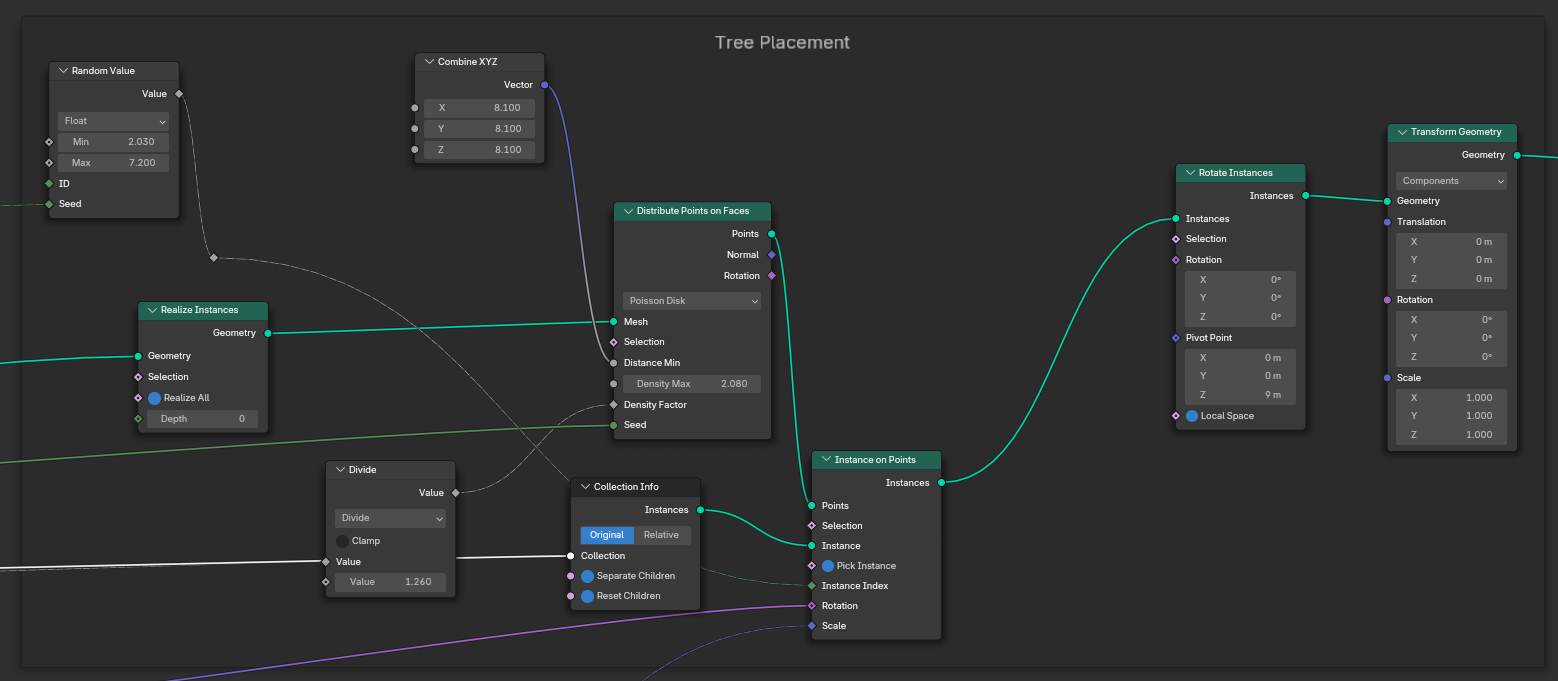The height and width of the screenshot is (681, 1558).
Task: Open the Poisson Disk distribution dropdown
Action: [x=692, y=301]
